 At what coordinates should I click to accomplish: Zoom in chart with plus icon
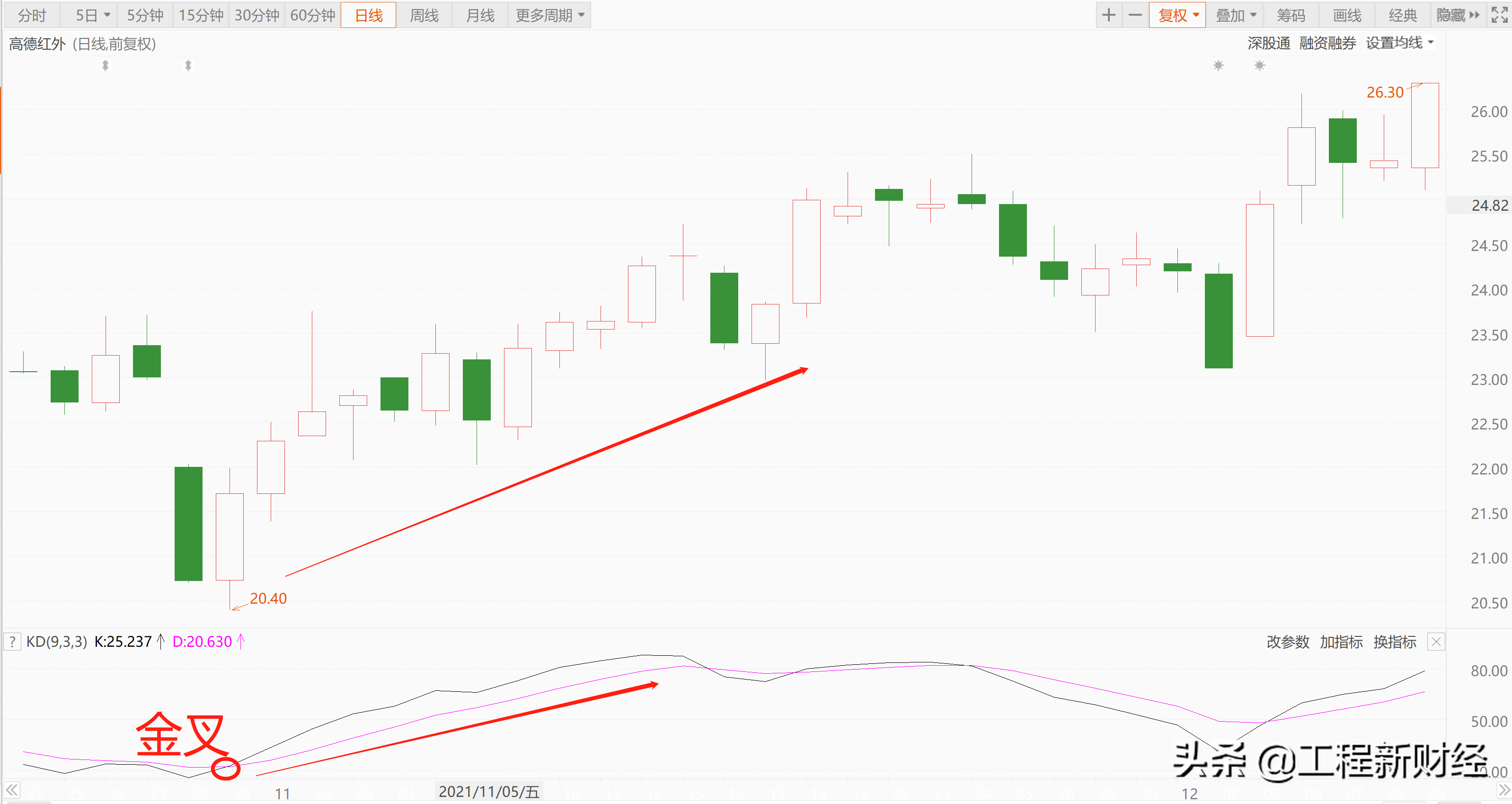(x=1108, y=15)
